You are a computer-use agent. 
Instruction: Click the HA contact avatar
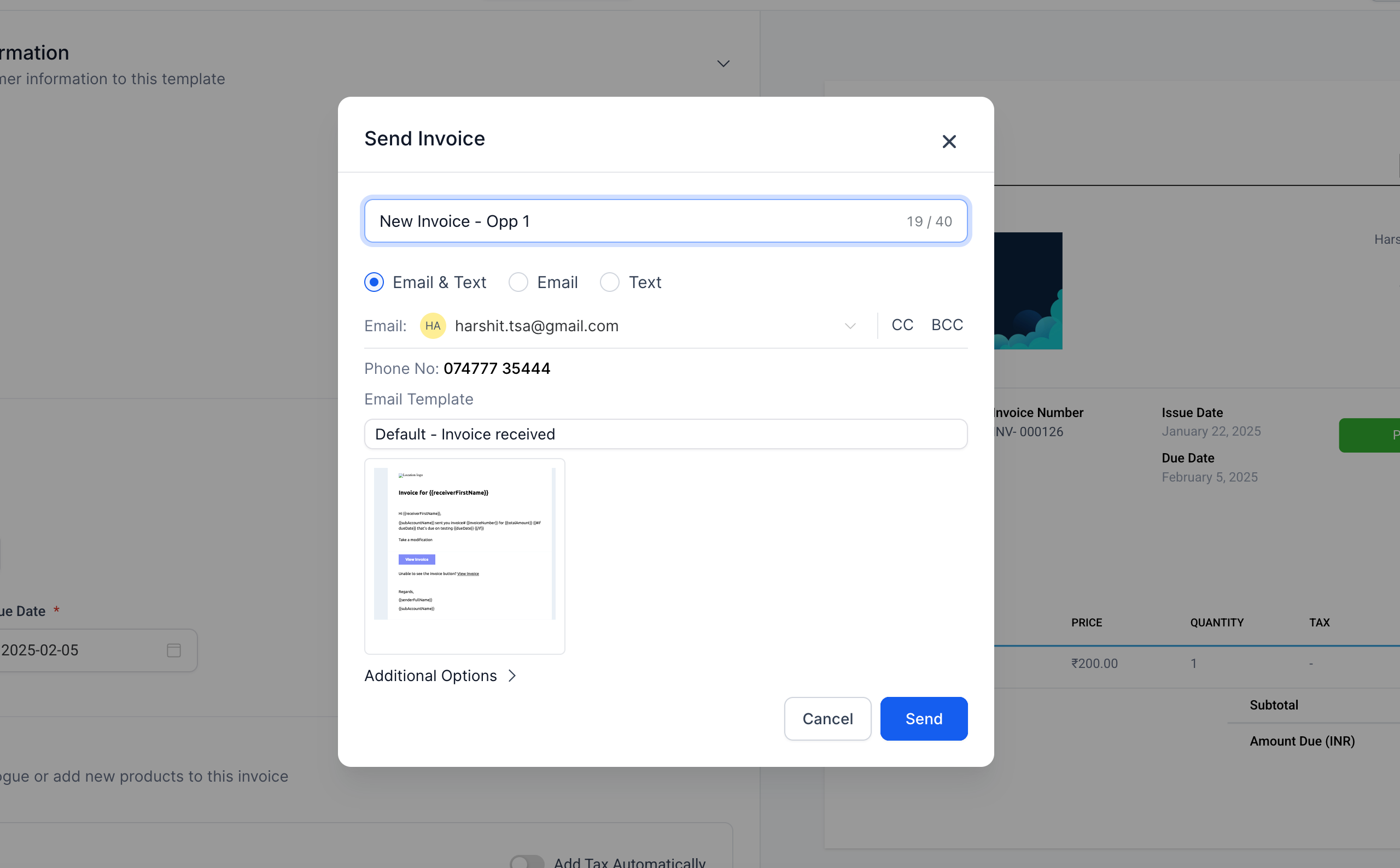tap(433, 326)
